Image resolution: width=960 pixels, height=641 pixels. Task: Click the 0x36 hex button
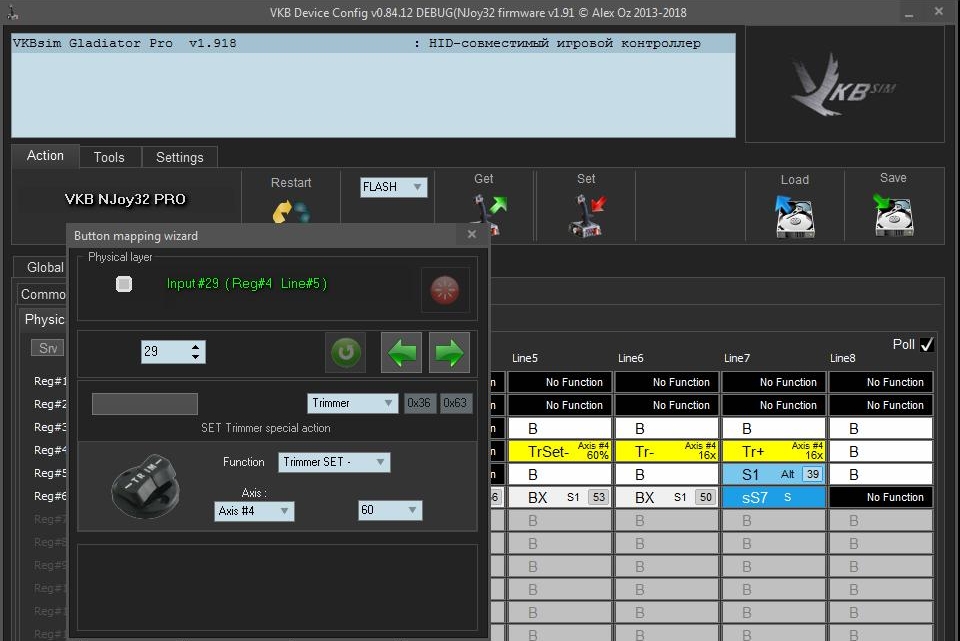tap(419, 403)
